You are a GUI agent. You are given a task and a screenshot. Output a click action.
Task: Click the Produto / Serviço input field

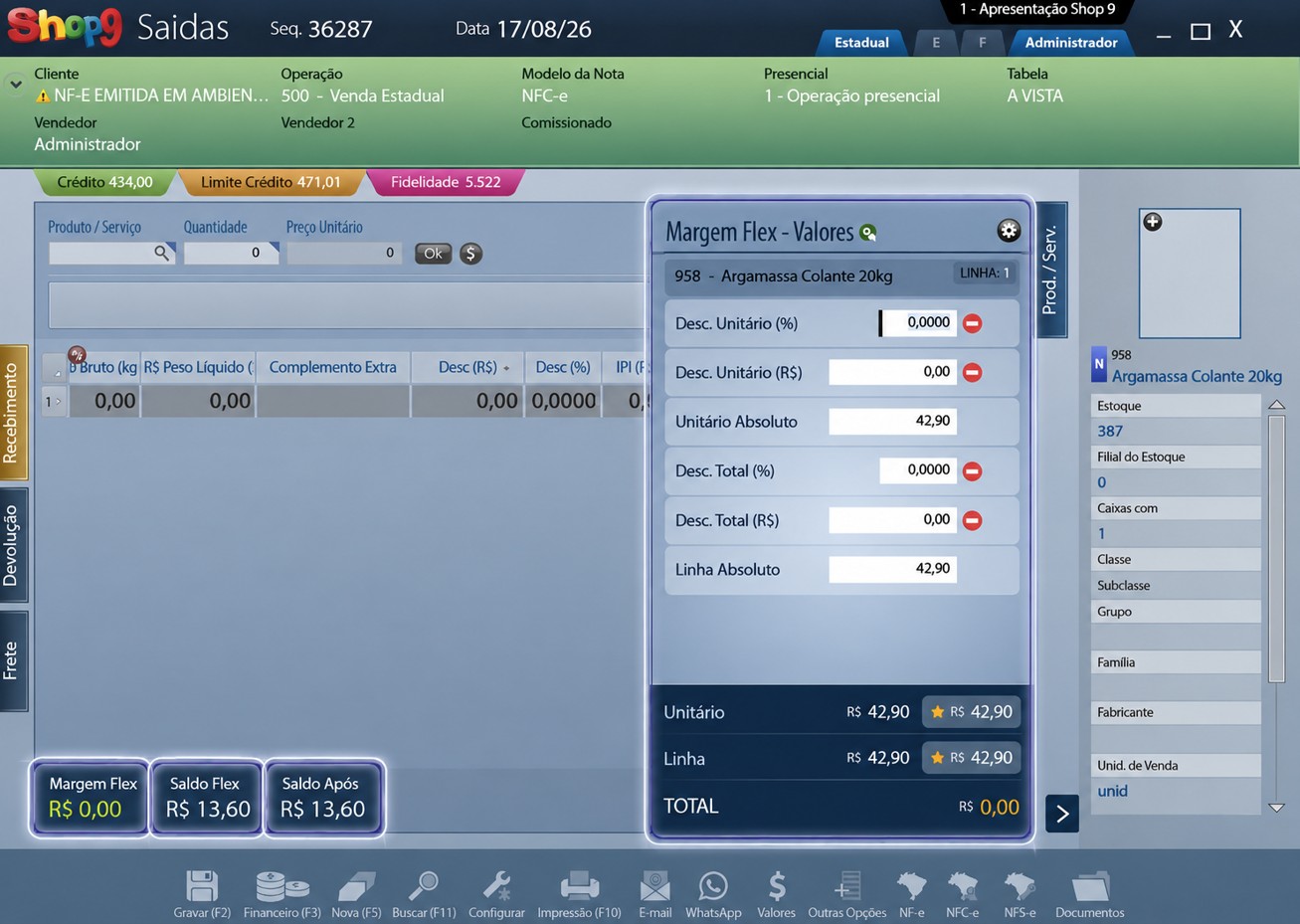coord(111,254)
